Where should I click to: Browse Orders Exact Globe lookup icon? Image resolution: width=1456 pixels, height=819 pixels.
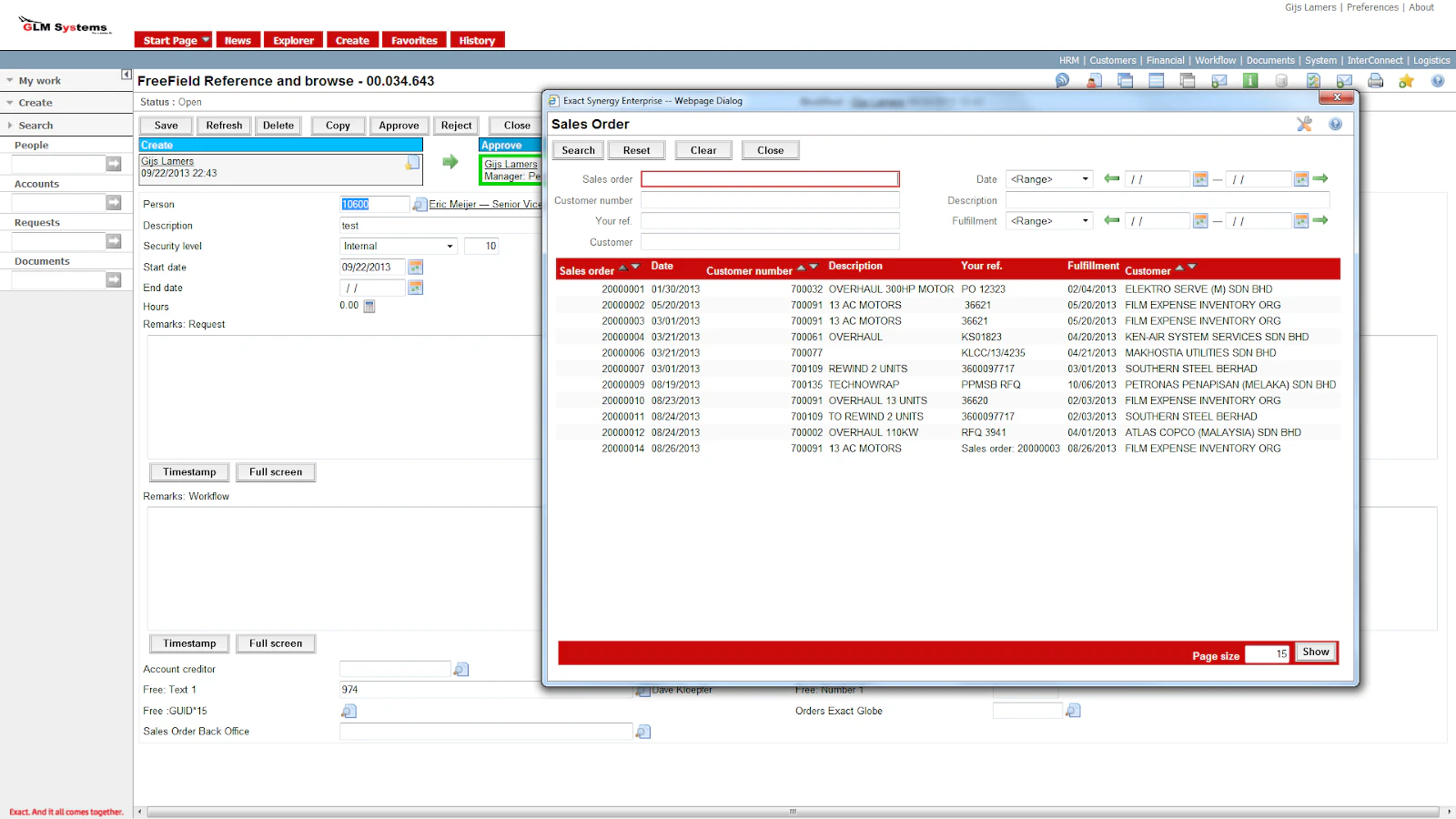(1074, 711)
